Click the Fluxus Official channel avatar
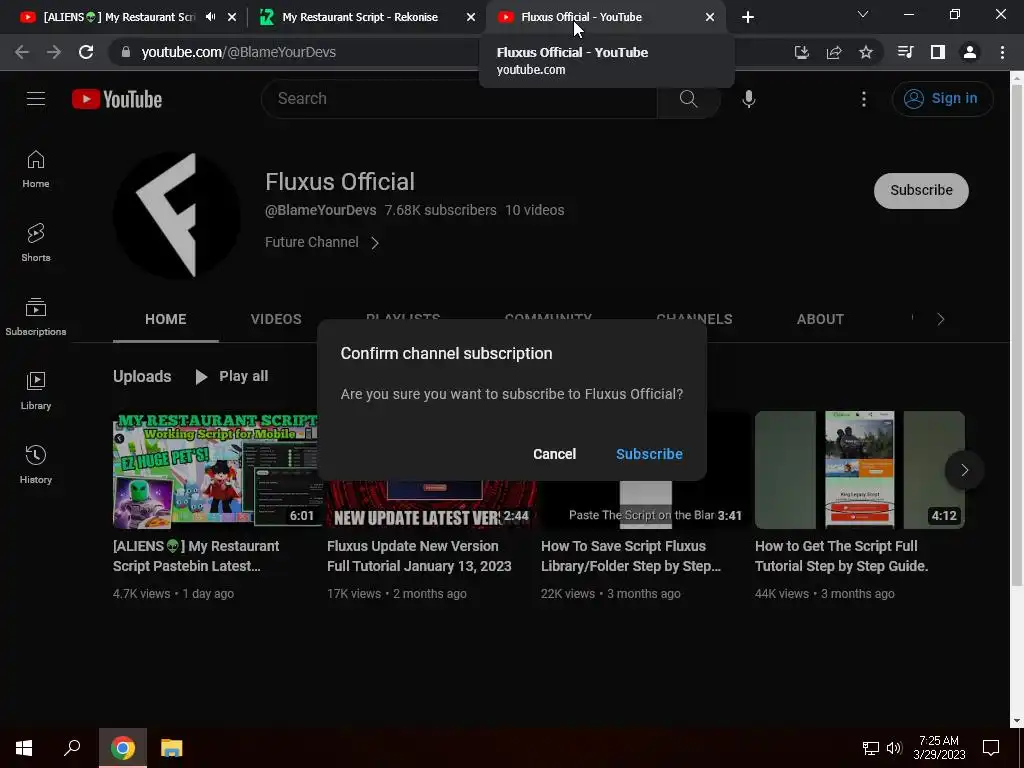1024x768 pixels. (176, 216)
